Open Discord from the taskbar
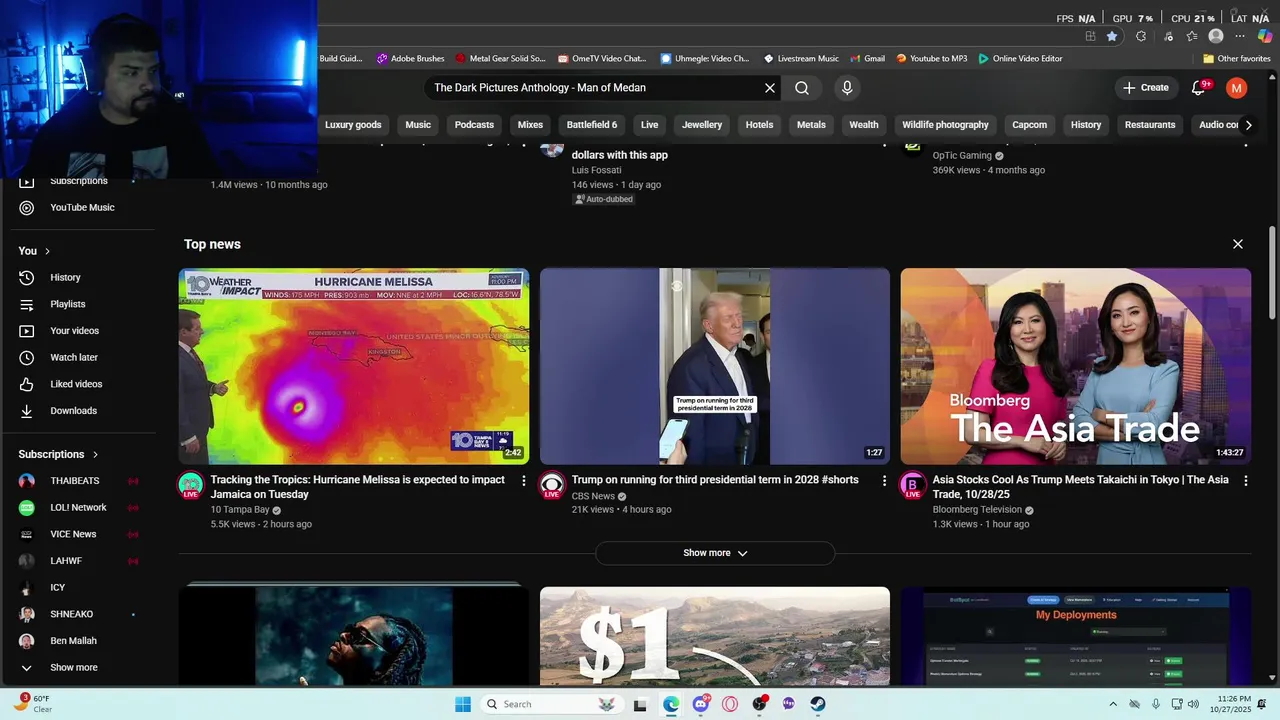Image resolution: width=1280 pixels, height=720 pixels. point(701,704)
